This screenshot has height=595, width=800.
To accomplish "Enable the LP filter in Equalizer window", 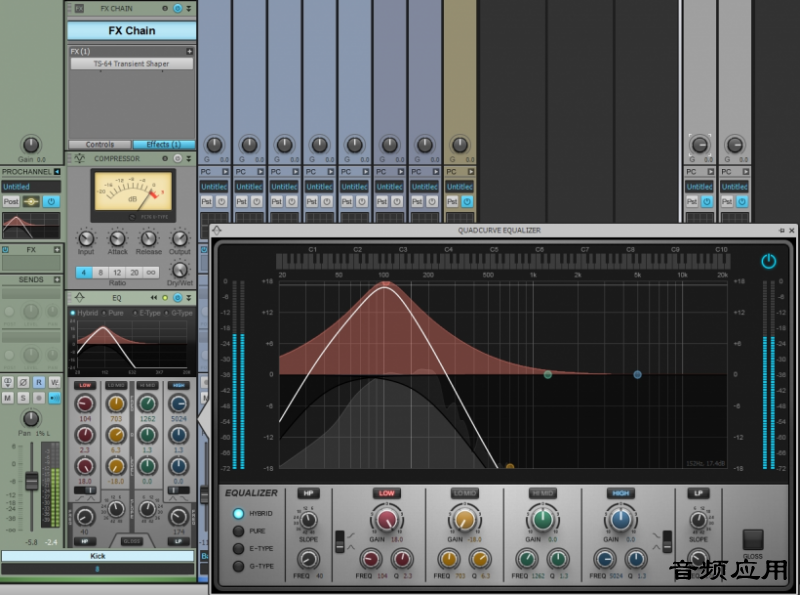I will point(698,493).
